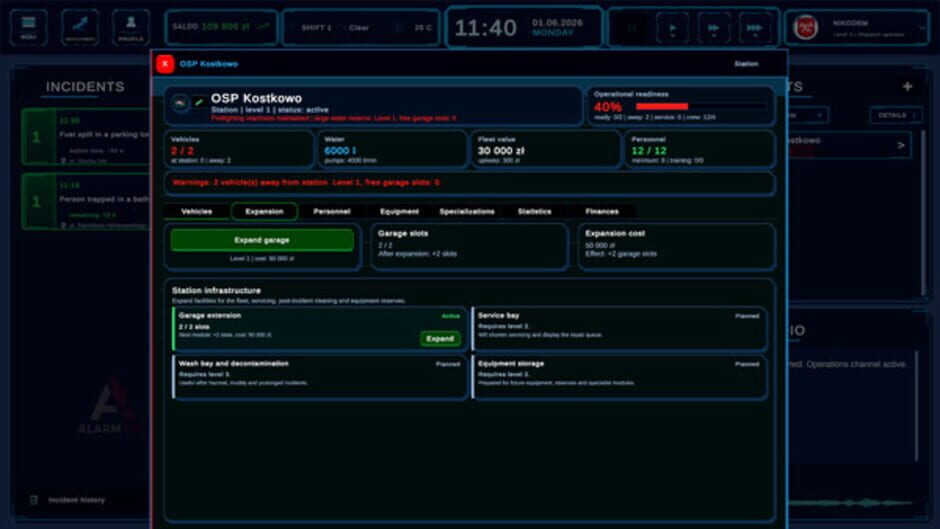Click the pencil edit icon beside the station name
The width and height of the screenshot is (940, 529).
tap(199, 102)
